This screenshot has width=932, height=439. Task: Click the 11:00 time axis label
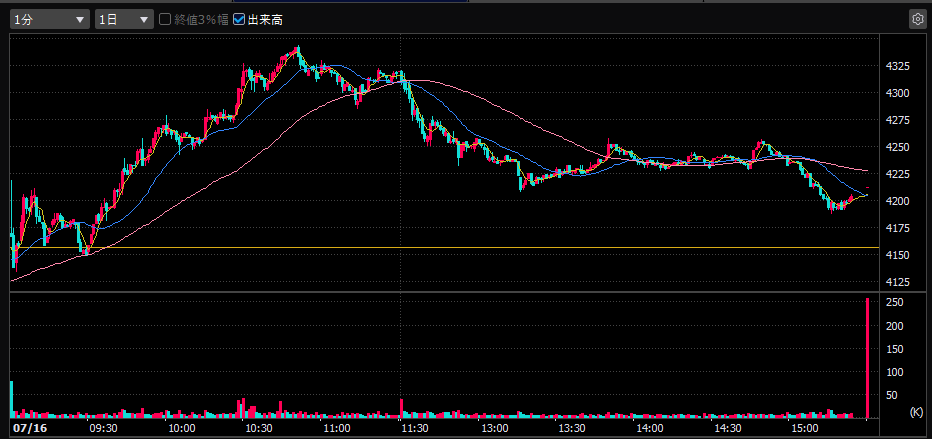[x=337, y=428]
